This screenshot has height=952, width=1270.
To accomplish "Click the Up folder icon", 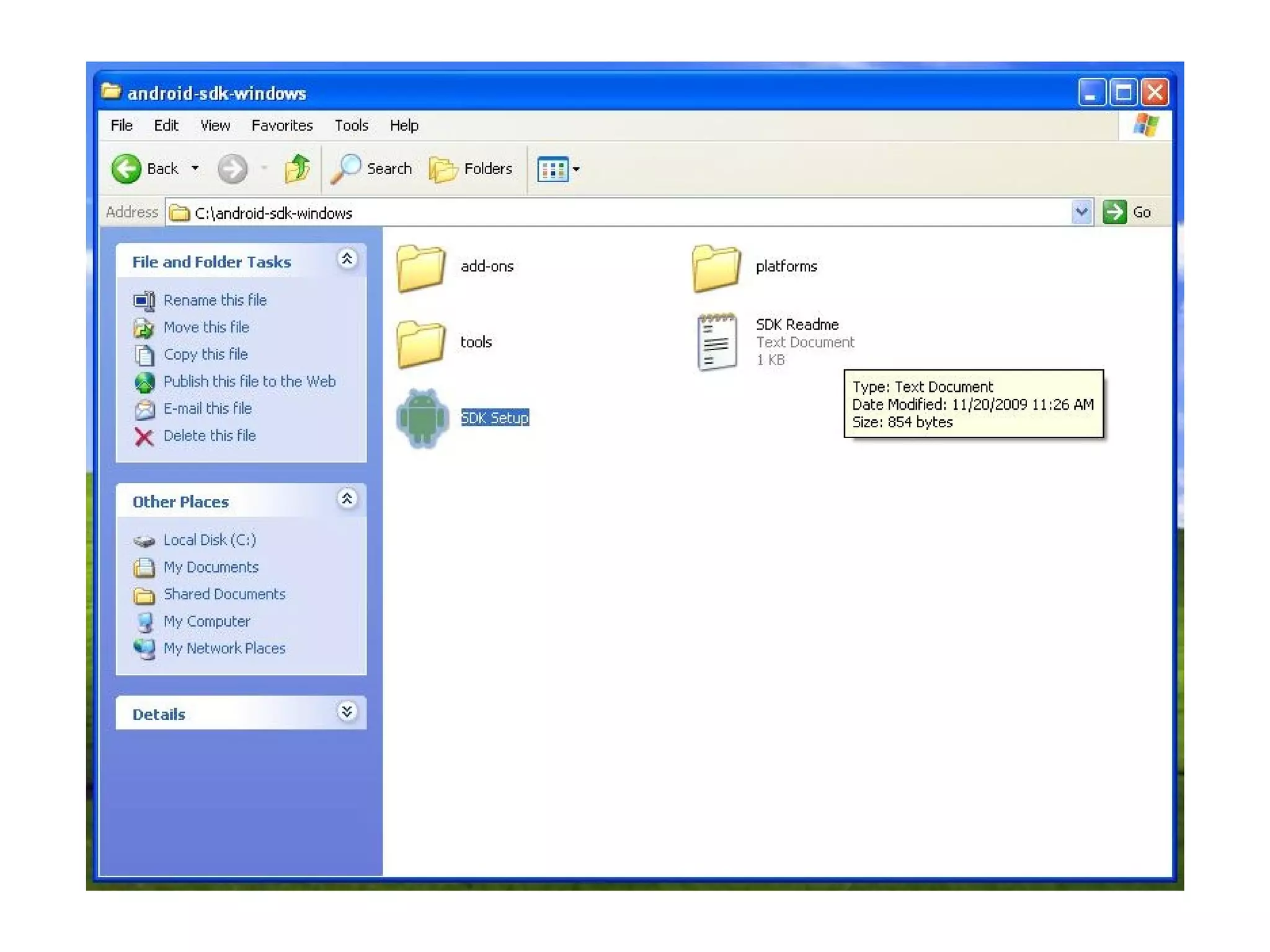I will click(x=298, y=169).
